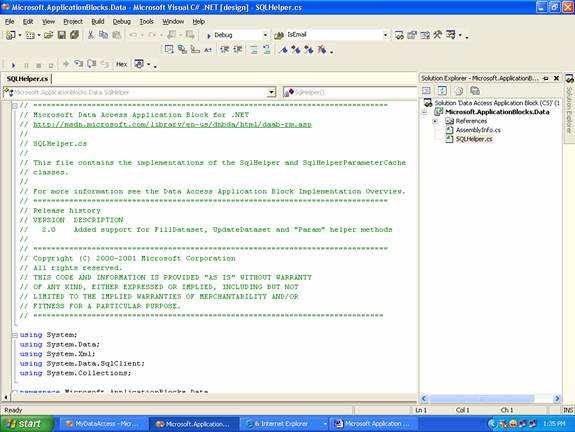Click the Paste icon in the toolbar
The width and height of the screenshot is (575, 432).
[117, 35]
